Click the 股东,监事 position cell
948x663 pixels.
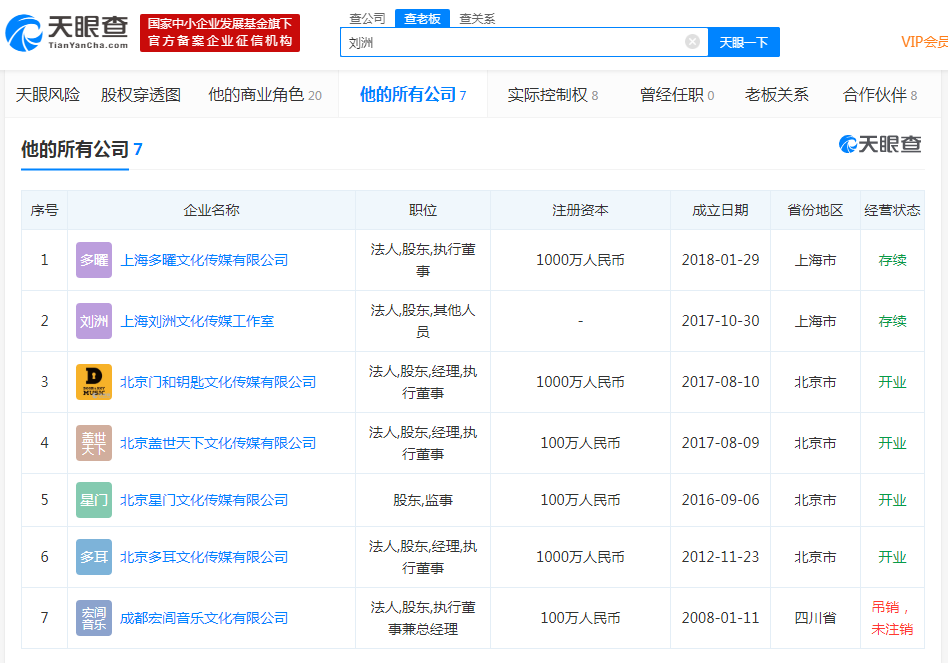click(x=423, y=500)
